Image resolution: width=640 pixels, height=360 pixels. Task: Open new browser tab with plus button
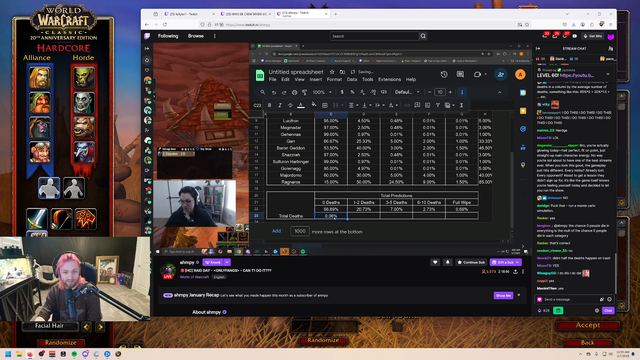(336, 14)
